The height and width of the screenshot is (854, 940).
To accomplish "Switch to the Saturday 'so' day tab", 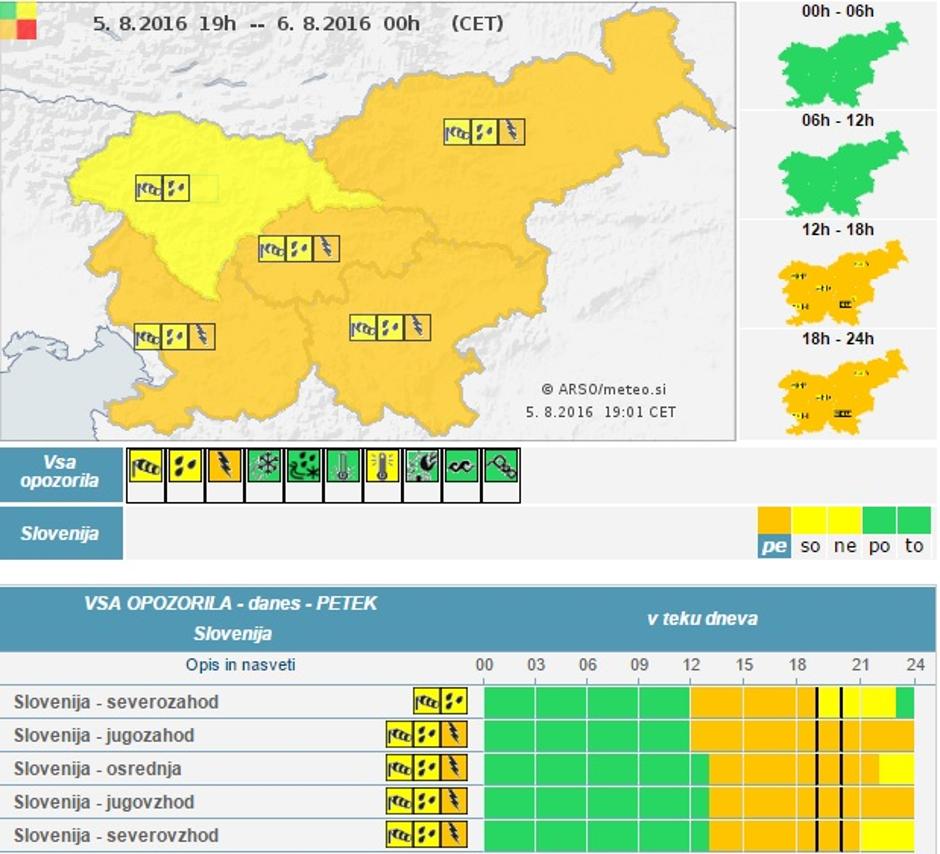I will click(x=811, y=547).
